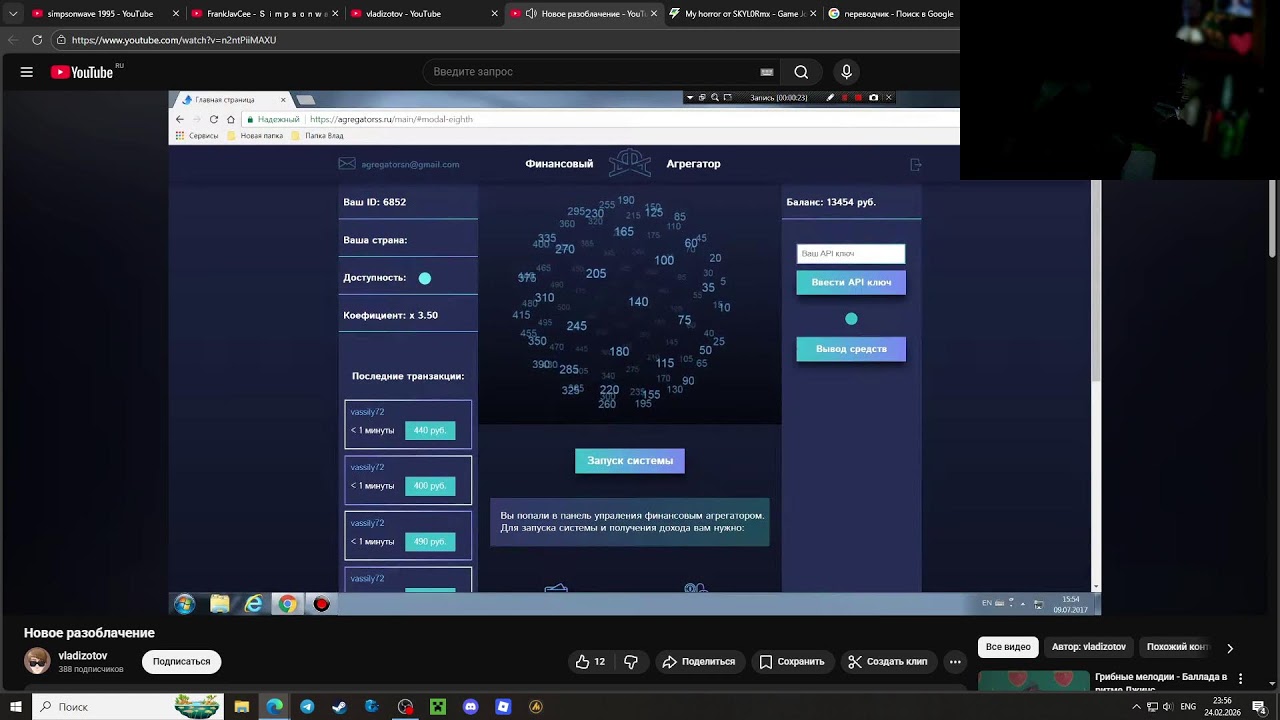Click the Ваш API ключ field in the video
1280x720 pixels.
click(851, 254)
